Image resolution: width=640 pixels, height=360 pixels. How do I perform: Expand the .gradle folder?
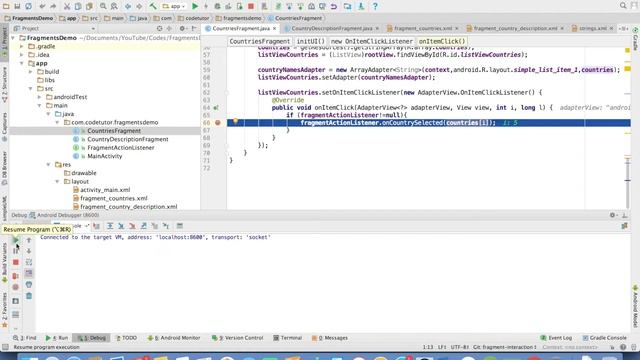[22, 46]
